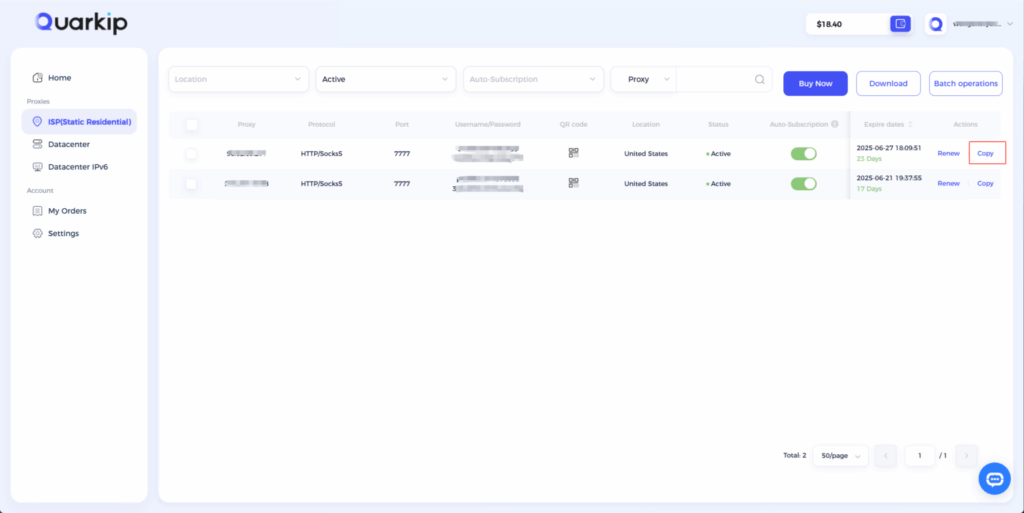
Task: Check the row expiring 2025-06-27
Action: coord(191,154)
